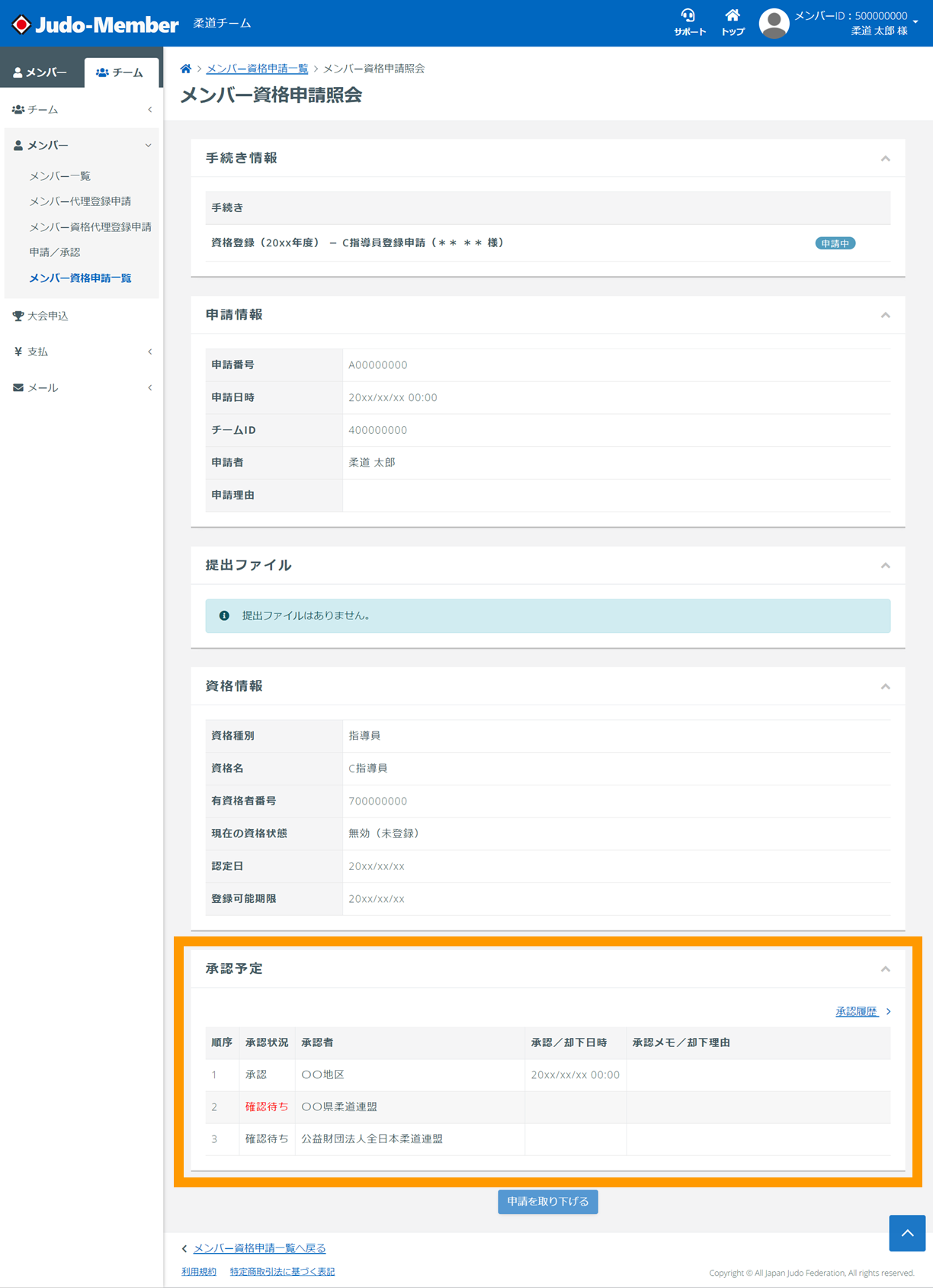
Task: Collapse the 承認予定 panel
Action: tap(885, 968)
